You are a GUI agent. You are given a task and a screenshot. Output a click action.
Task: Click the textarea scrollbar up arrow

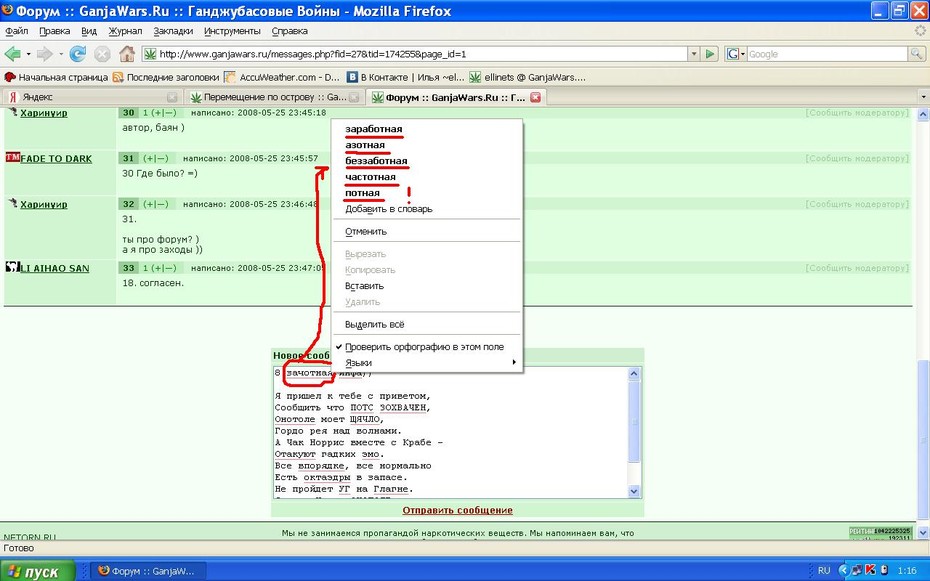(x=633, y=374)
